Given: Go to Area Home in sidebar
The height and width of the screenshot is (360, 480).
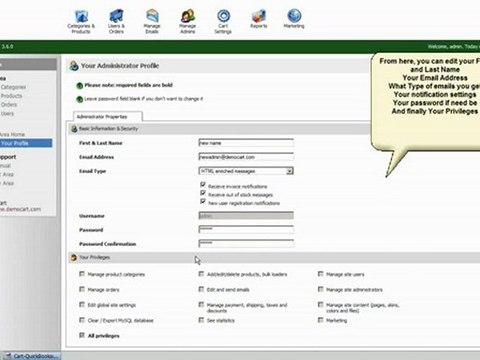Looking at the screenshot, I should 12,134.
